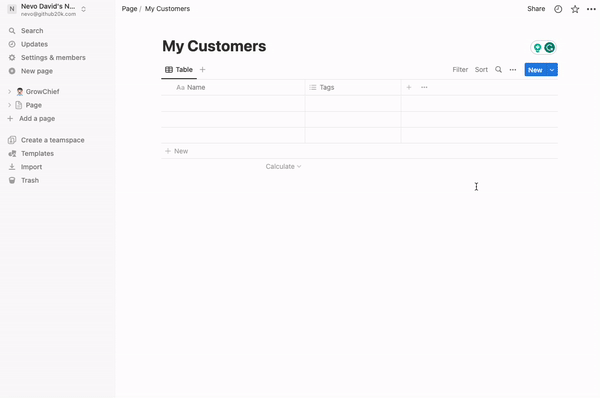Open the New button dropdown arrow
The height and width of the screenshot is (398, 600).
(x=552, y=70)
